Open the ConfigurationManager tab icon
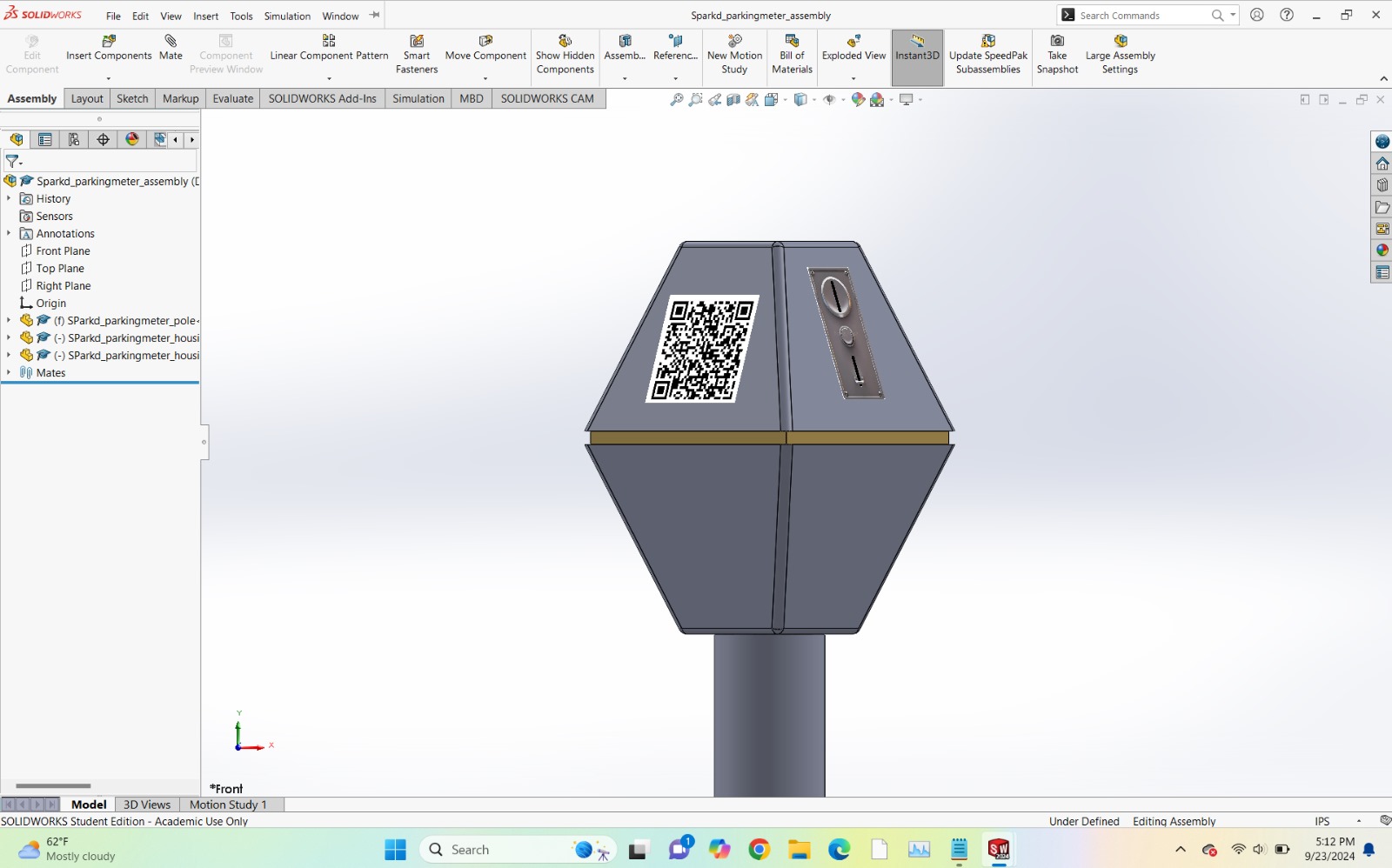1392x868 pixels. 74,139
